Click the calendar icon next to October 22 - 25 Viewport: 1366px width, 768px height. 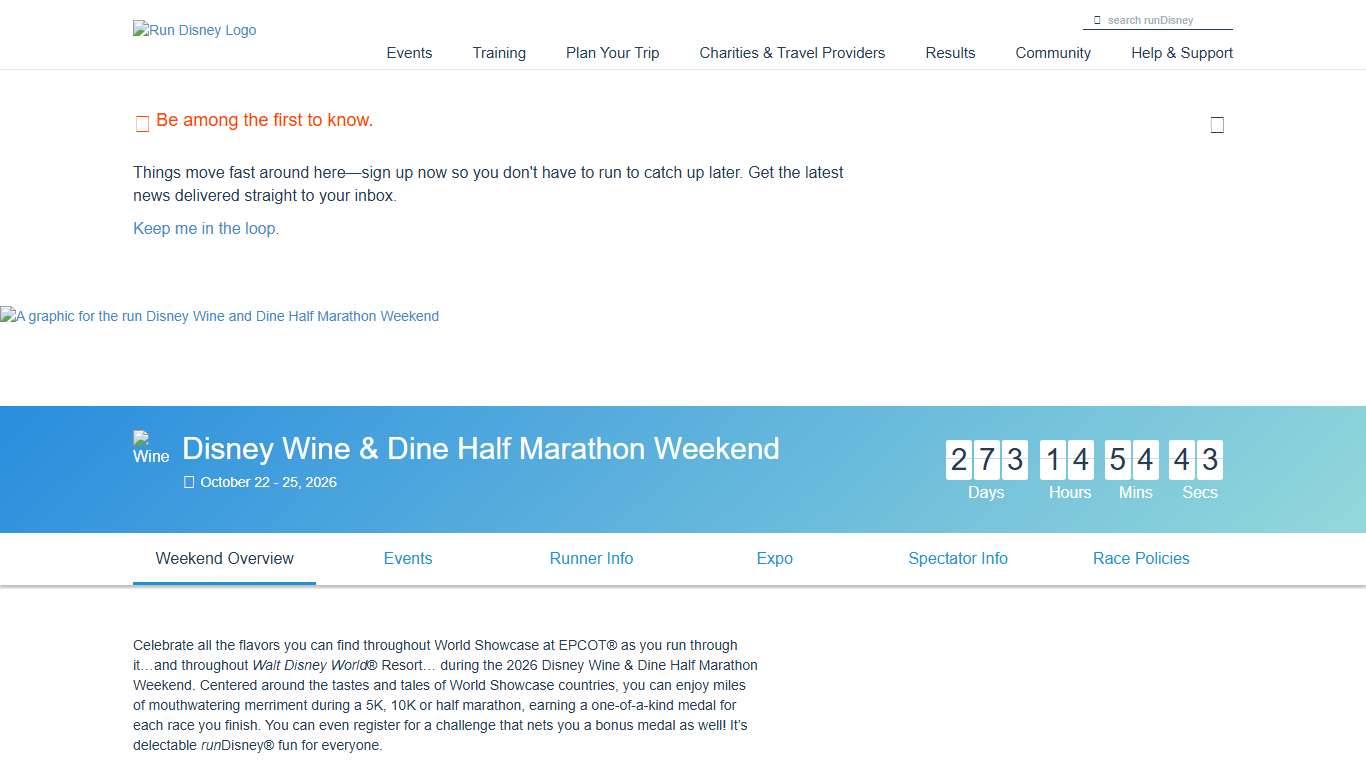pyautogui.click(x=188, y=482)
